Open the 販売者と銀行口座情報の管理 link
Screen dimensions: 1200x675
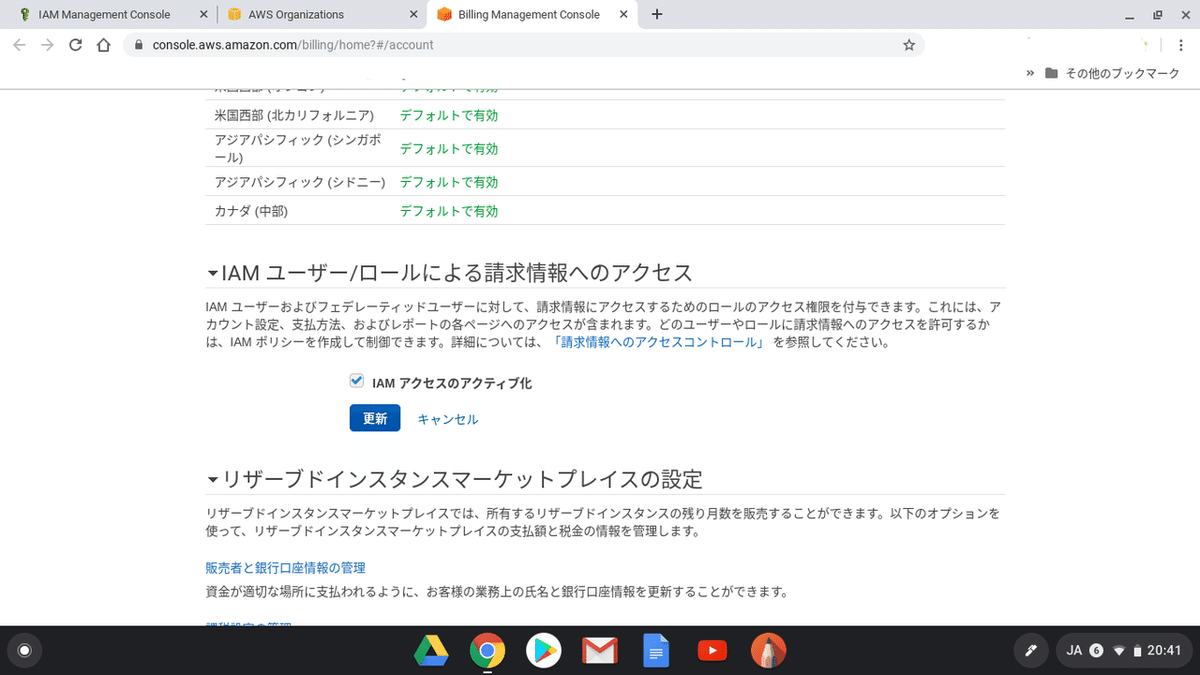(285, 568)
